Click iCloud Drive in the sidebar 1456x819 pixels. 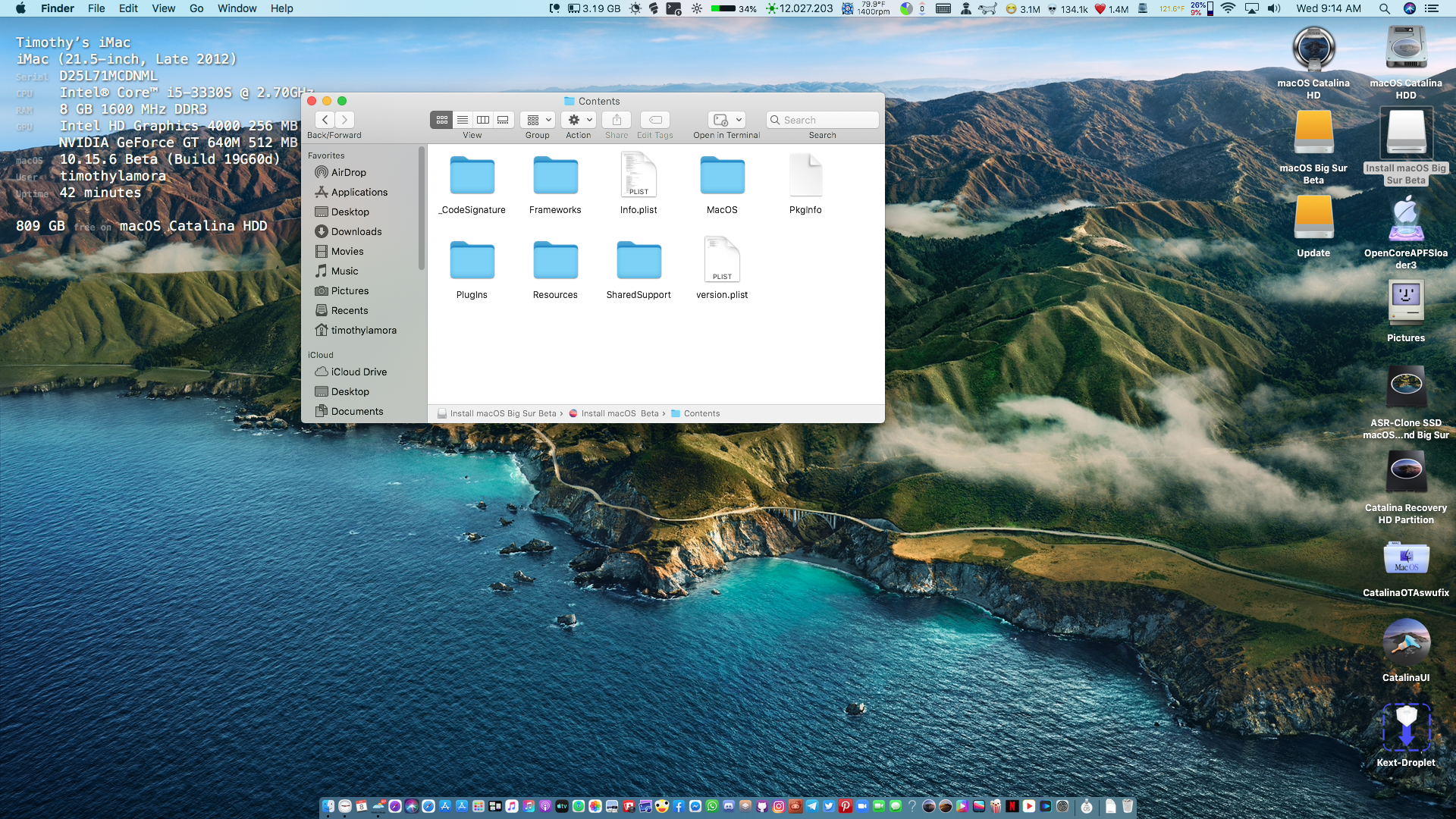359,372
